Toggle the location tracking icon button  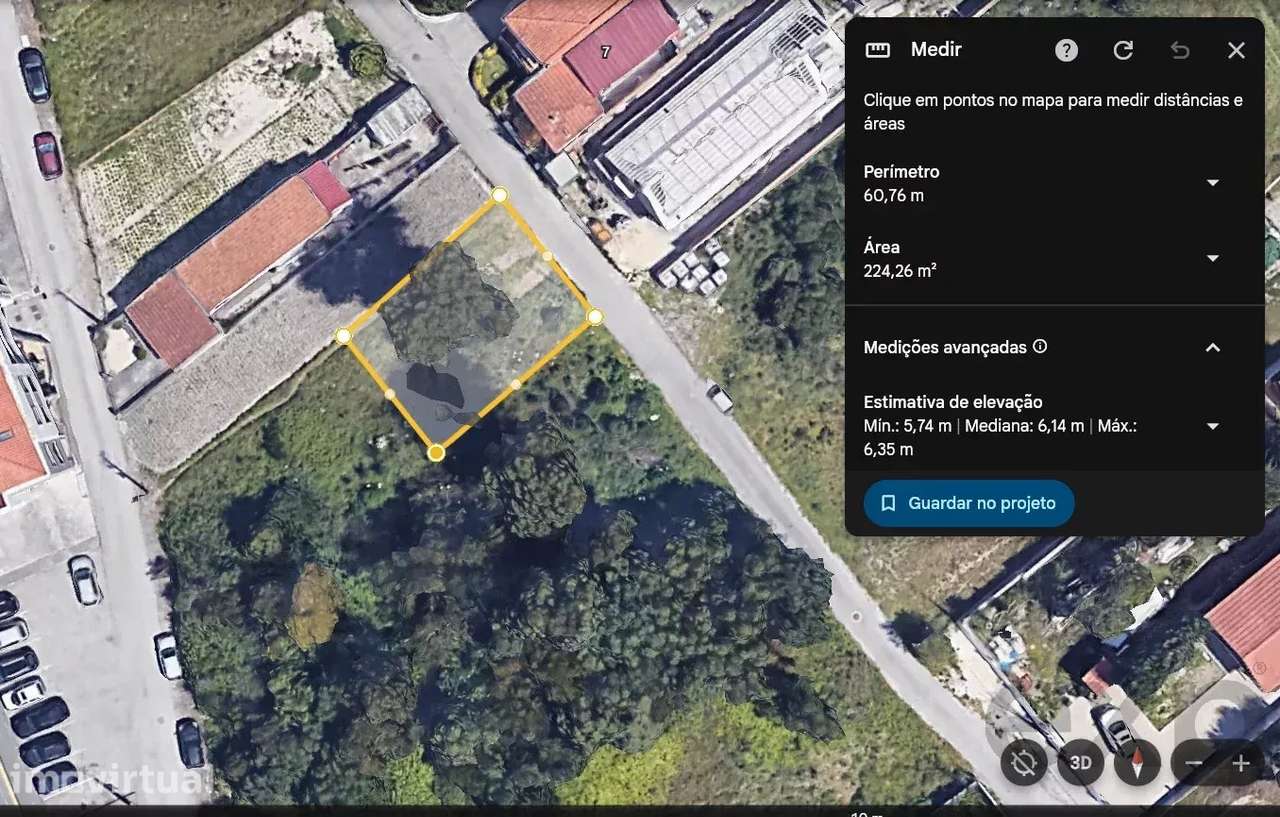point(1024,763)
